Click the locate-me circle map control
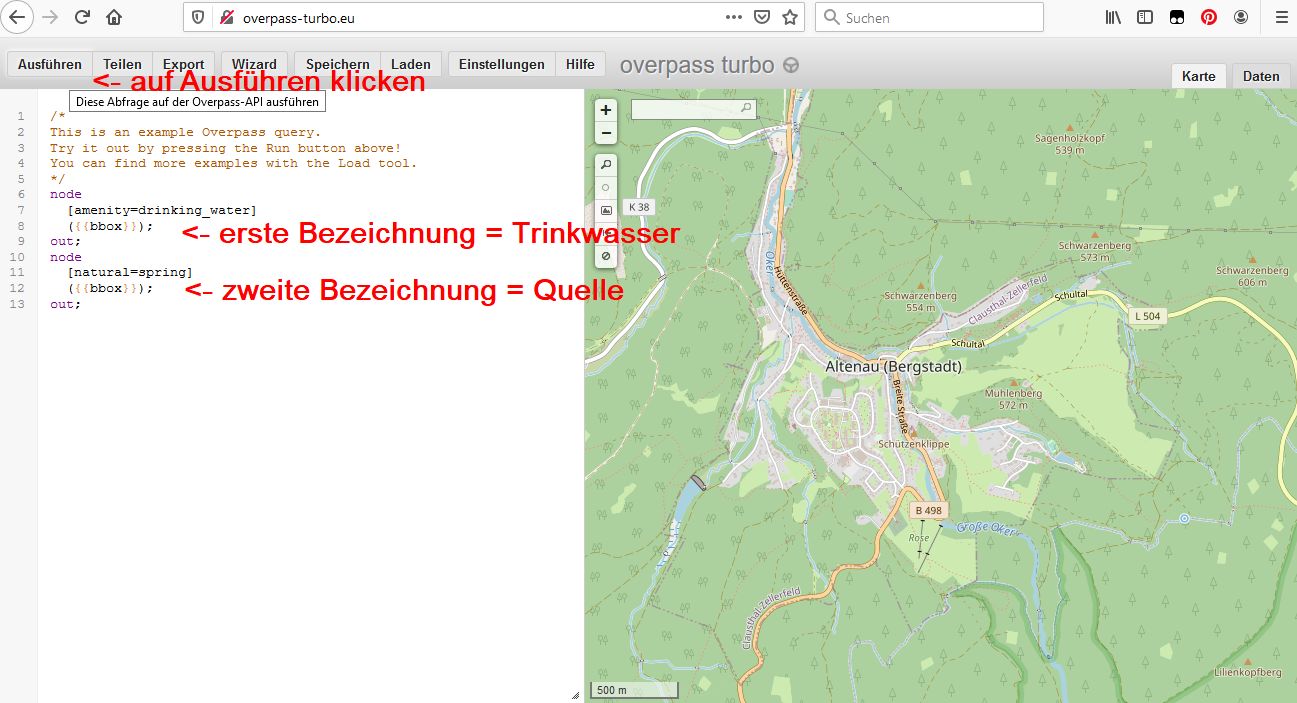Screen dimensions: 1297x703 [605, 187]
